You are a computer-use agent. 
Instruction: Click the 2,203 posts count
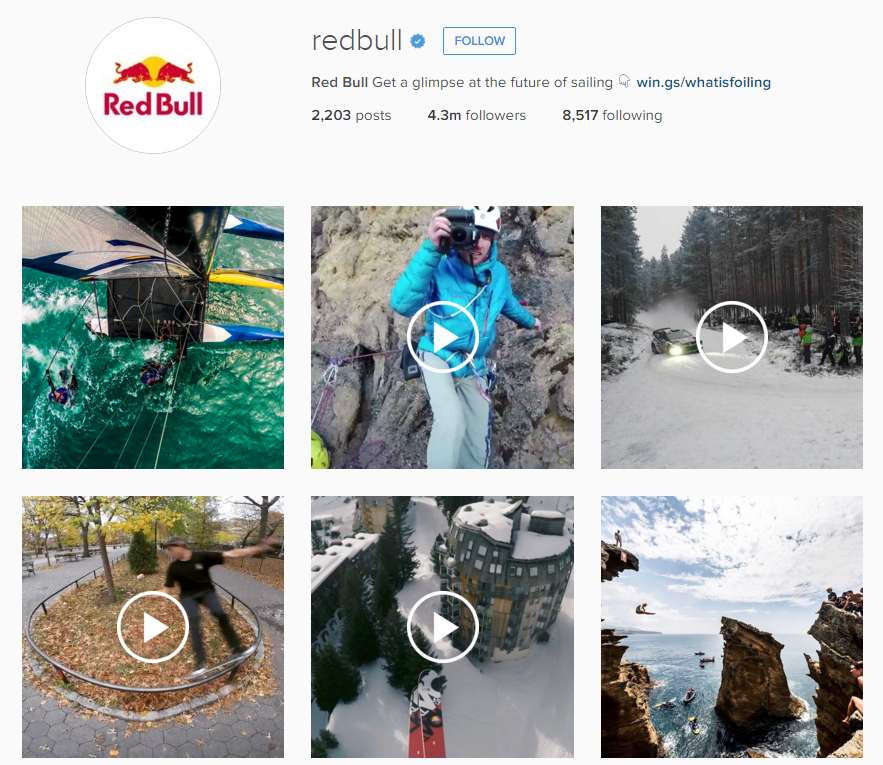[x=351, y=115]
